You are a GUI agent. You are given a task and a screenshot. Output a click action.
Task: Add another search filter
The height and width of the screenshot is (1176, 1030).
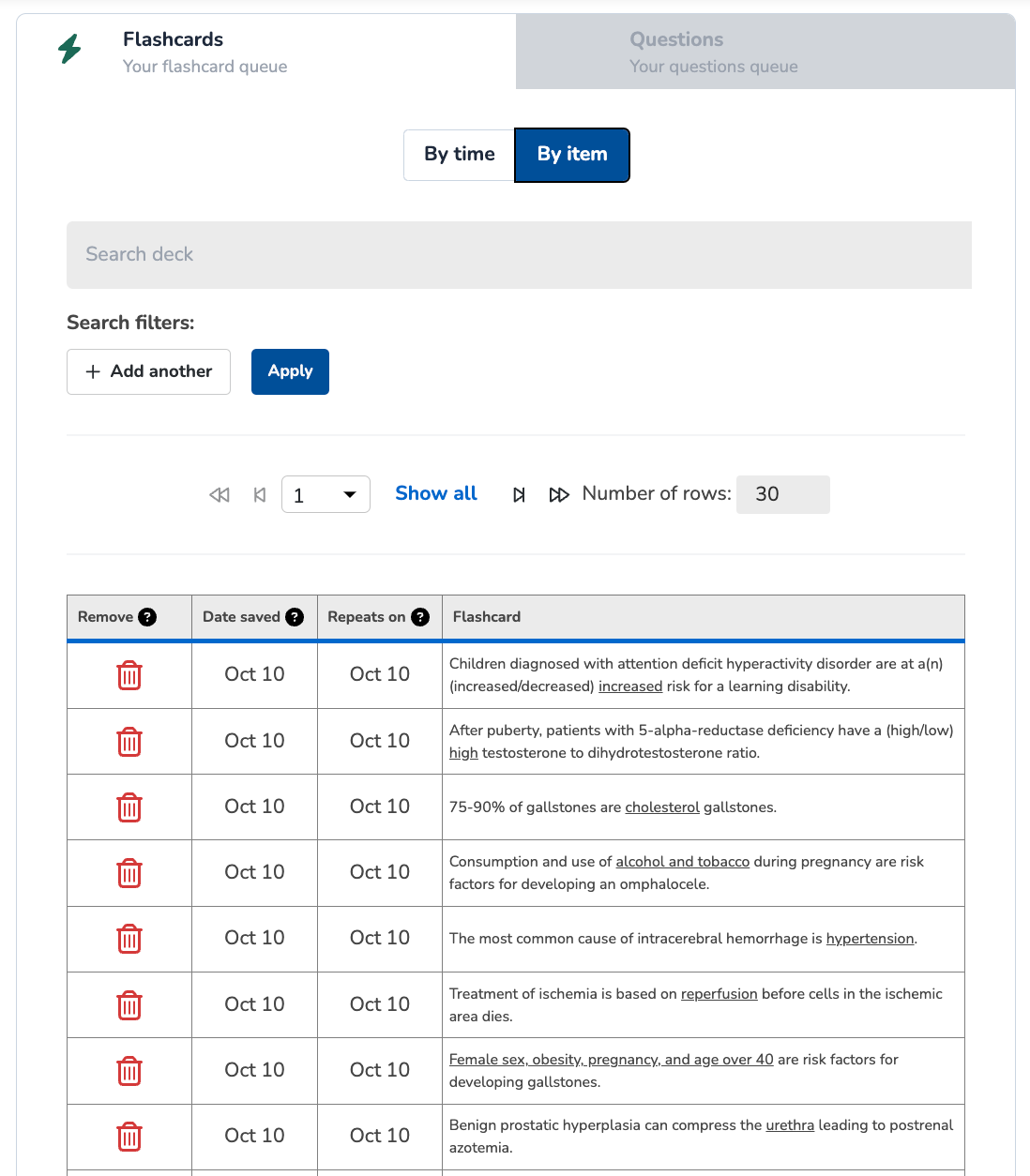pyautogui.click(x=148, y=372)
